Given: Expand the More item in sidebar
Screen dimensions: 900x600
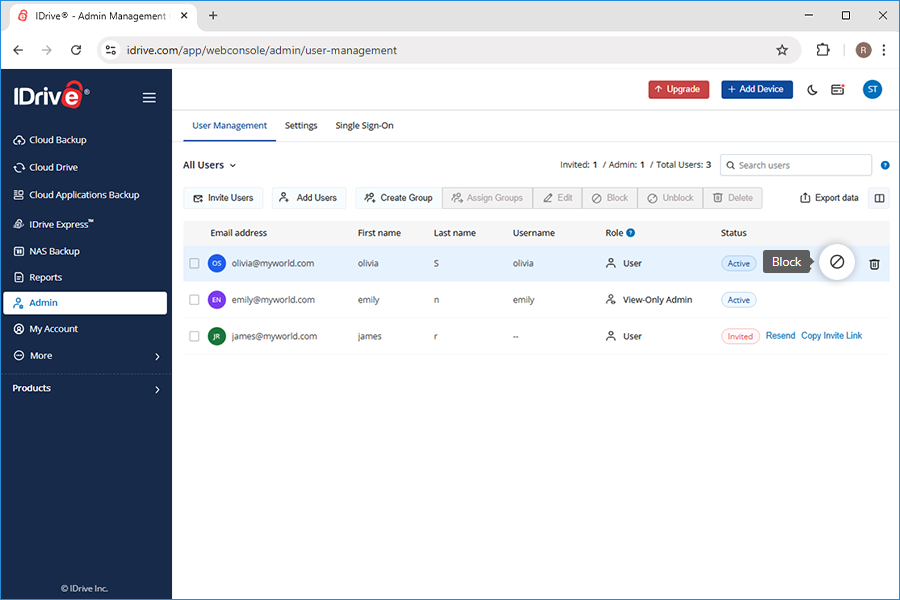Looking at the screenshot, I should tap(86, 356).
